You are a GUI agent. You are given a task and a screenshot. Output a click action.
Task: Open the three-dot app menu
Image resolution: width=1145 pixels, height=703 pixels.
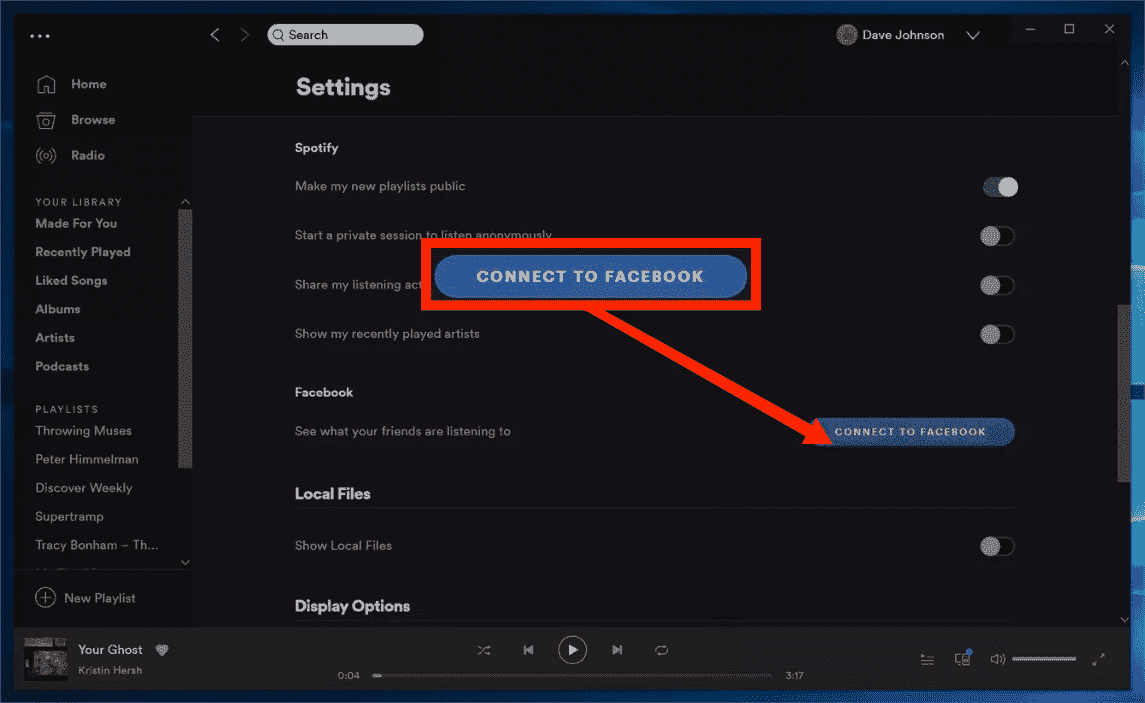[39, 35]
